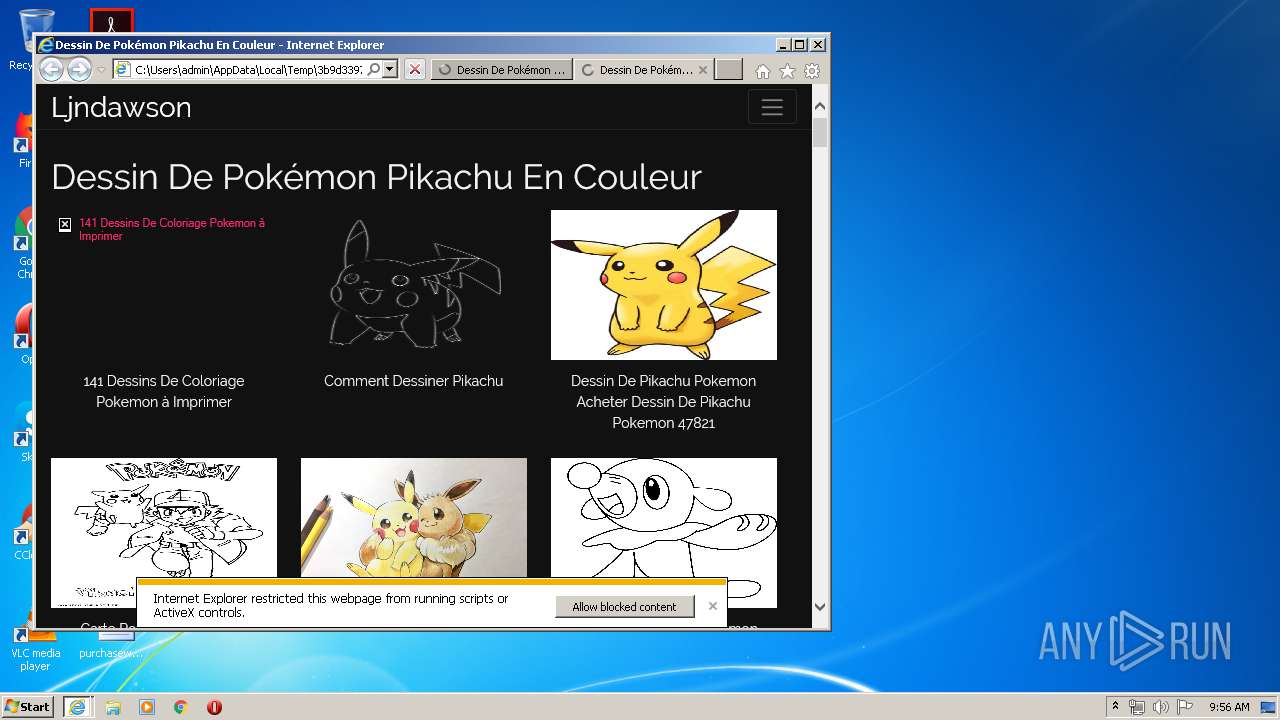Click the address bar search magnifier icon
Screen dimensions: 1280x720
373,69
